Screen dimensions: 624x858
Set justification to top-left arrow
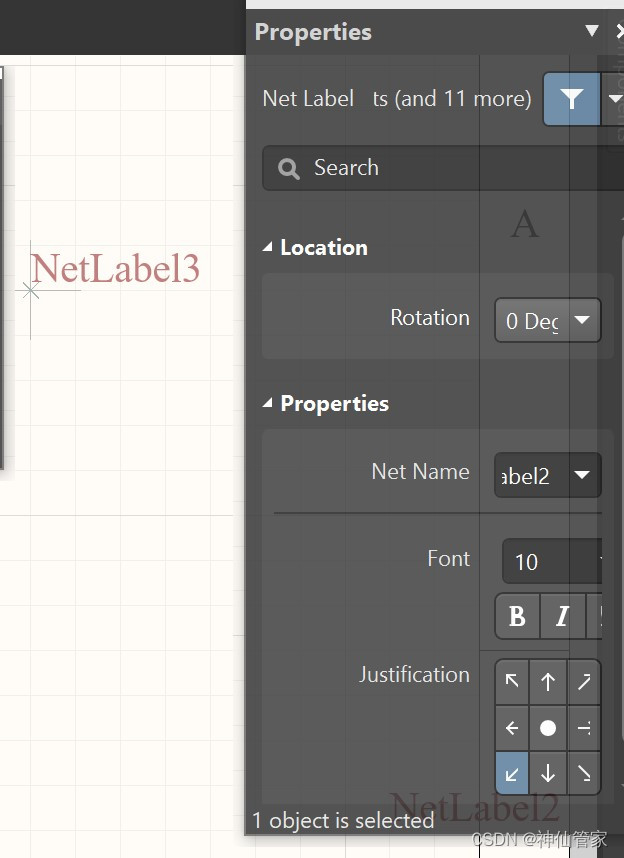click(x=512, y=681)
